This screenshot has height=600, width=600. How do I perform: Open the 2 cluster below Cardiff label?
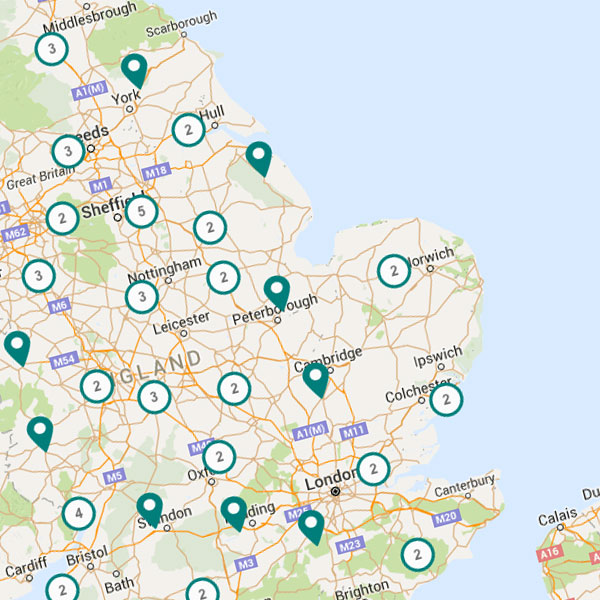pyautogui.click(x=62, y=590)
